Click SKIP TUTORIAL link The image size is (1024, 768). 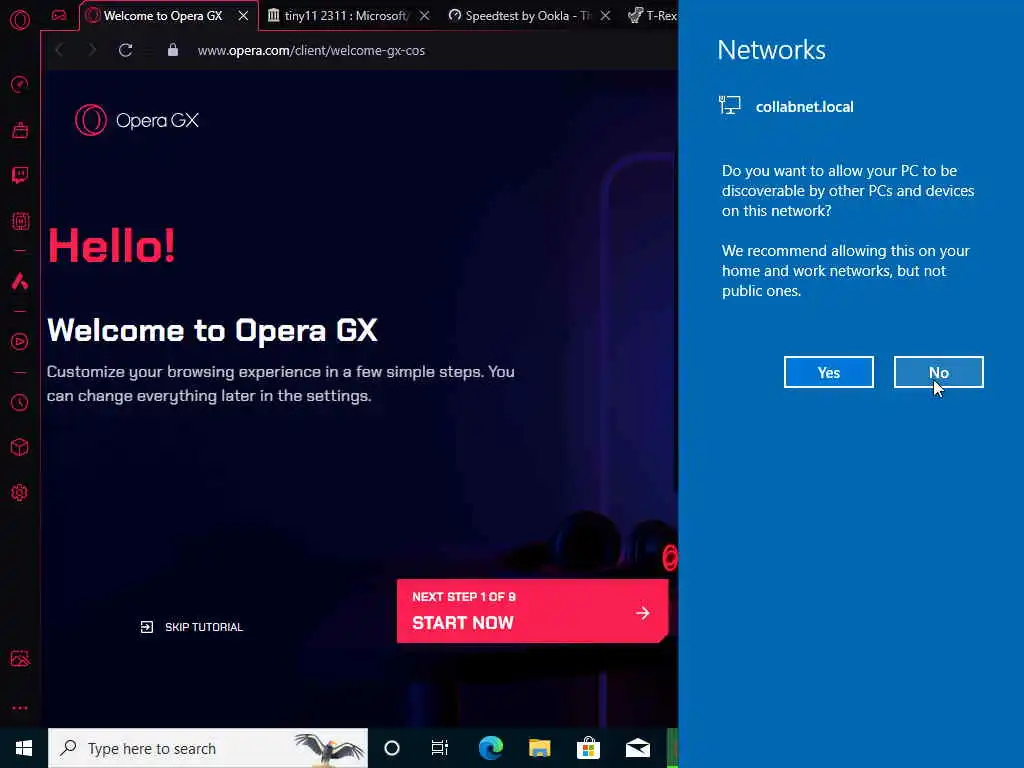[191, 627]
